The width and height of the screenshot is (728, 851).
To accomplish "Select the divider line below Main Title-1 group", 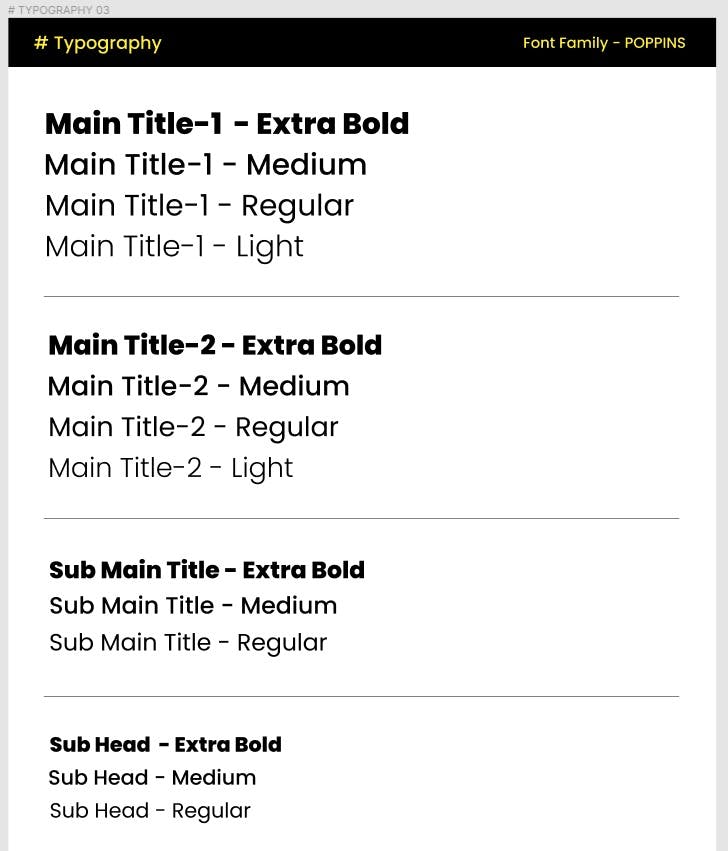I will click(x=362, y=296).
